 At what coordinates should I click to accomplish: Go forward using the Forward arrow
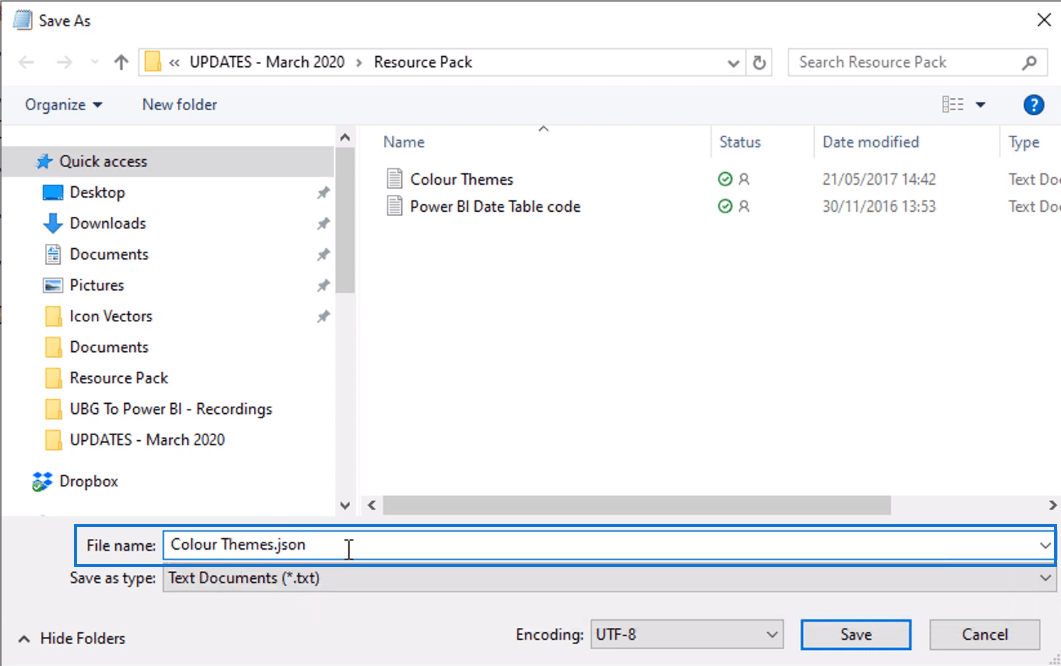[64, 62]
